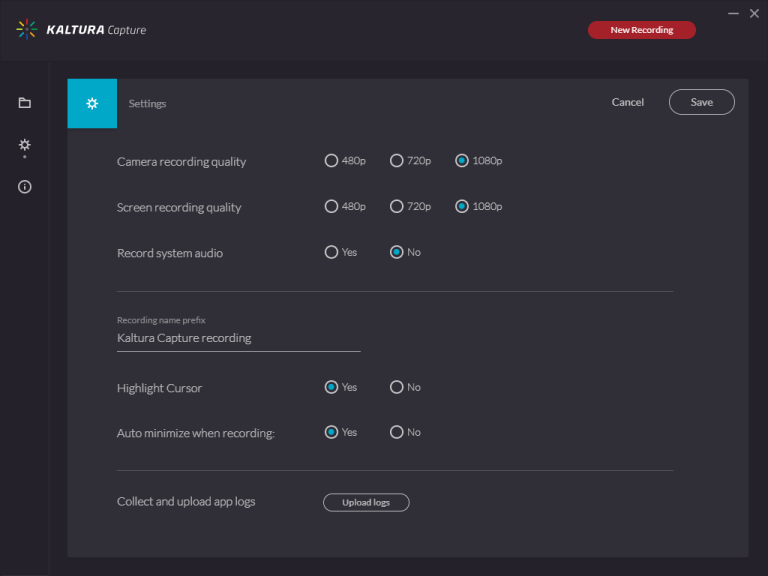
Task: Open the library folder icon in sidebar
Action: click(x=24, y=103)
